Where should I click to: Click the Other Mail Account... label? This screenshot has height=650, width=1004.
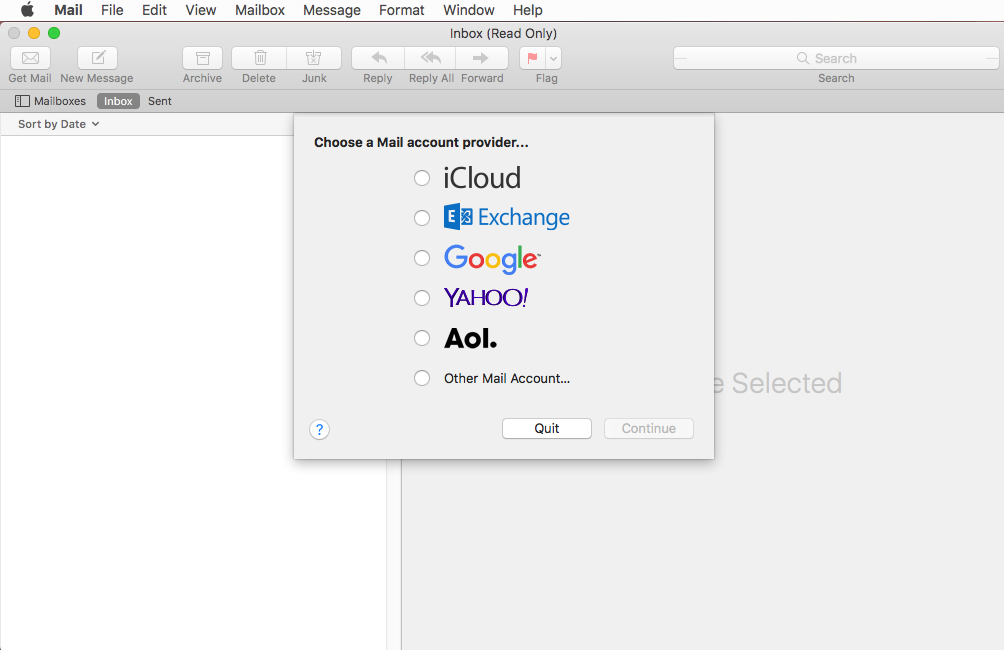(506, 378)
